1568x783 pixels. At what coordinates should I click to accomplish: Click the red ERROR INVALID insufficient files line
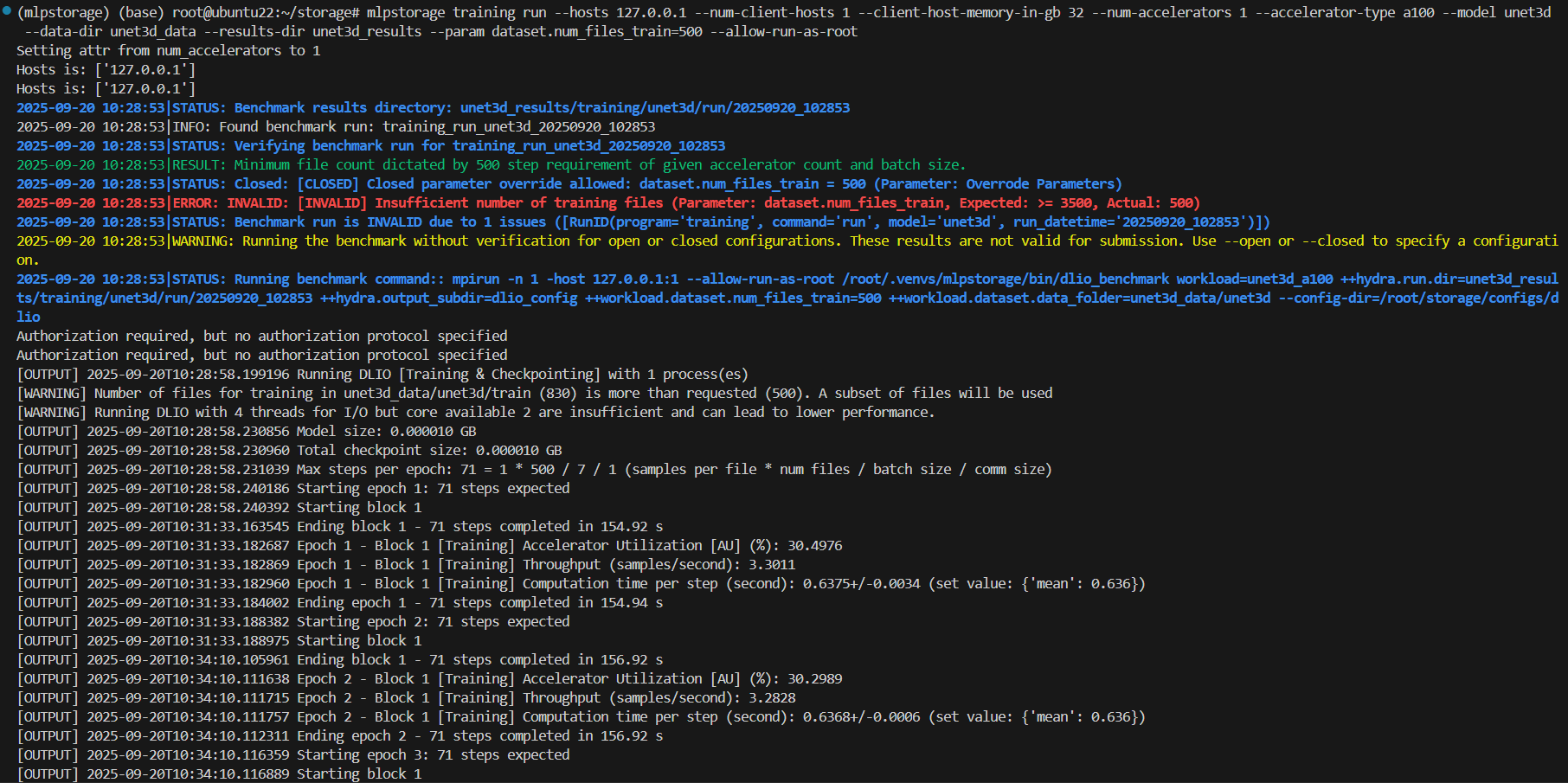[607, 203]
